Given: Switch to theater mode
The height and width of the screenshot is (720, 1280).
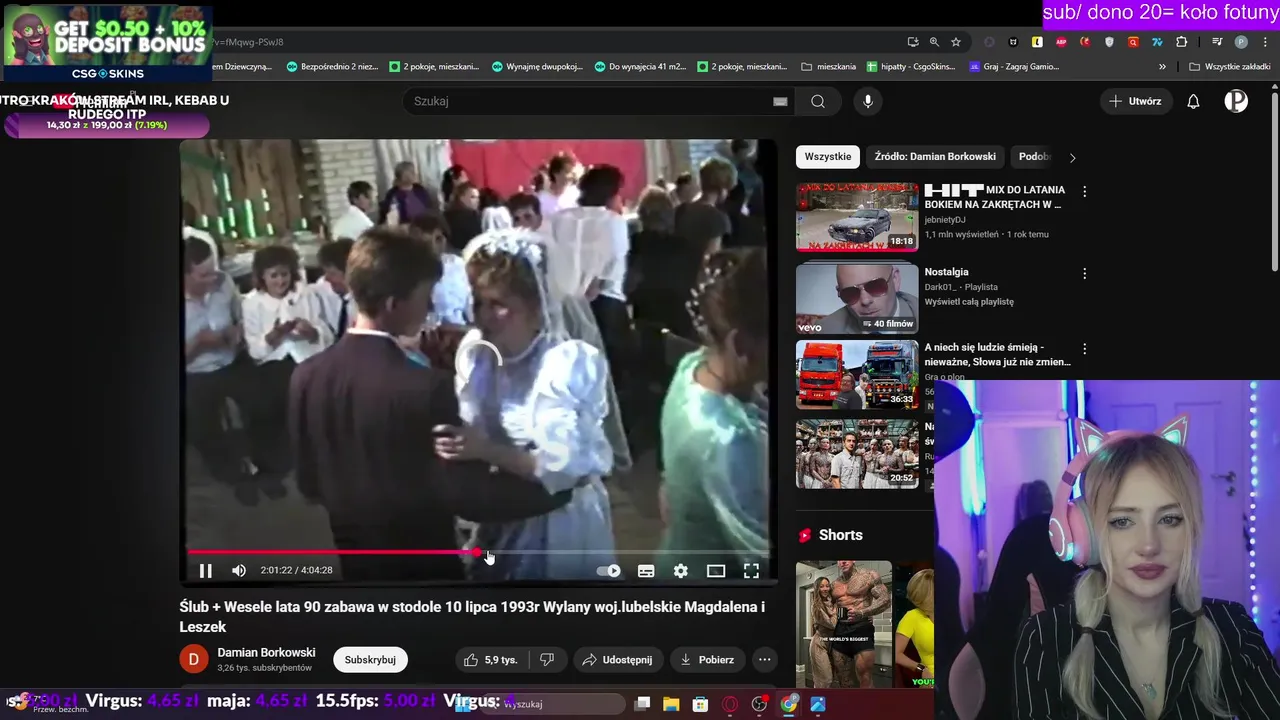Looking at the screenshot, I should point(716,571).
